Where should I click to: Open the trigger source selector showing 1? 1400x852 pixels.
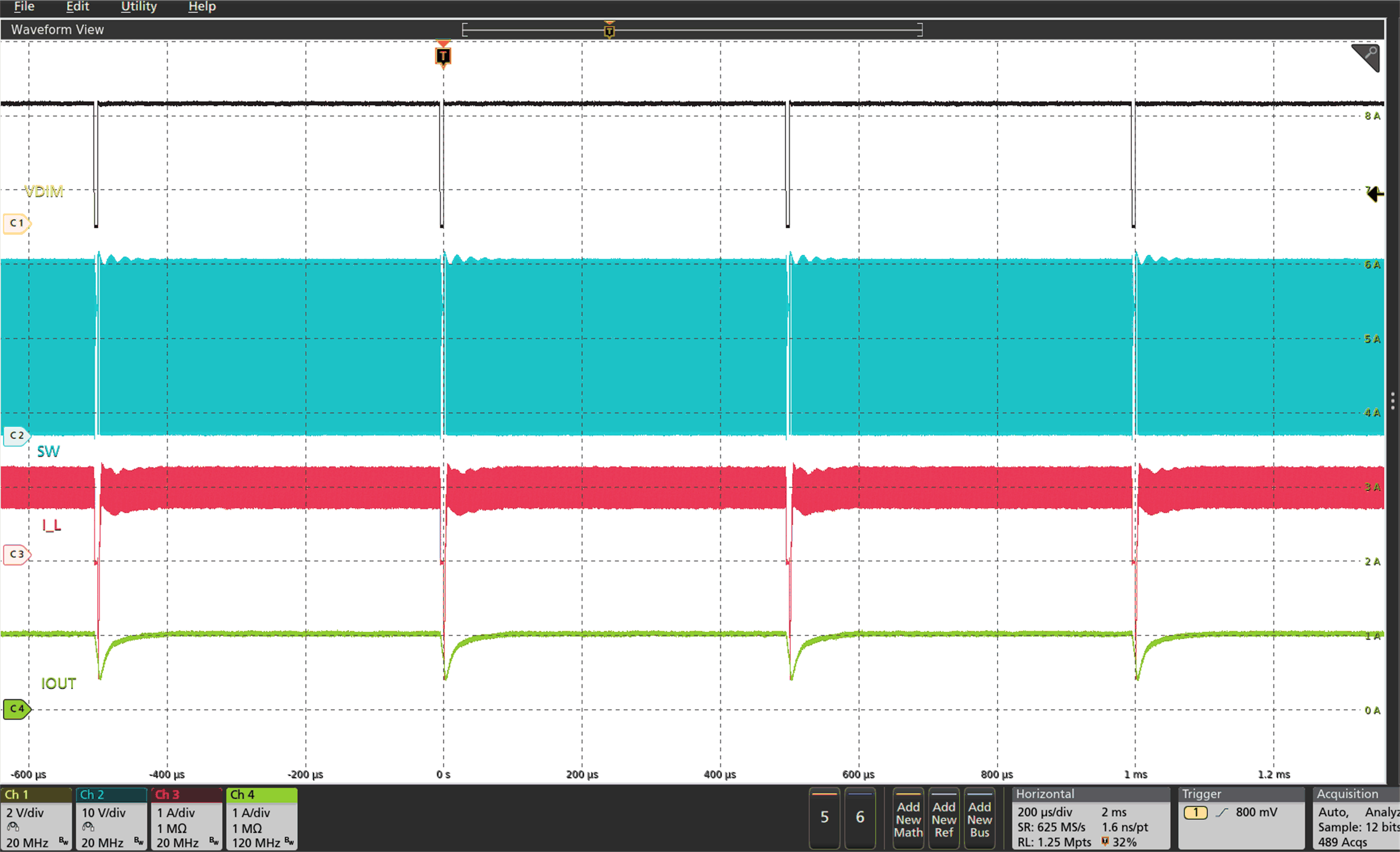[1195, 812]
